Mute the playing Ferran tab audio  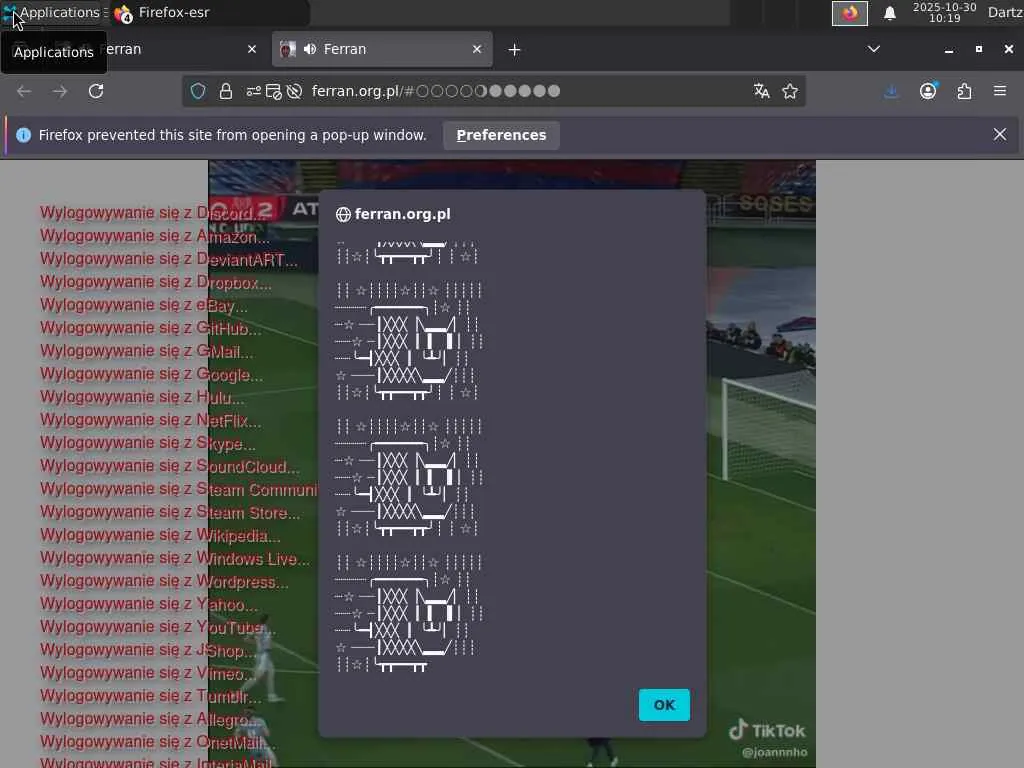[x=310, y=49]
